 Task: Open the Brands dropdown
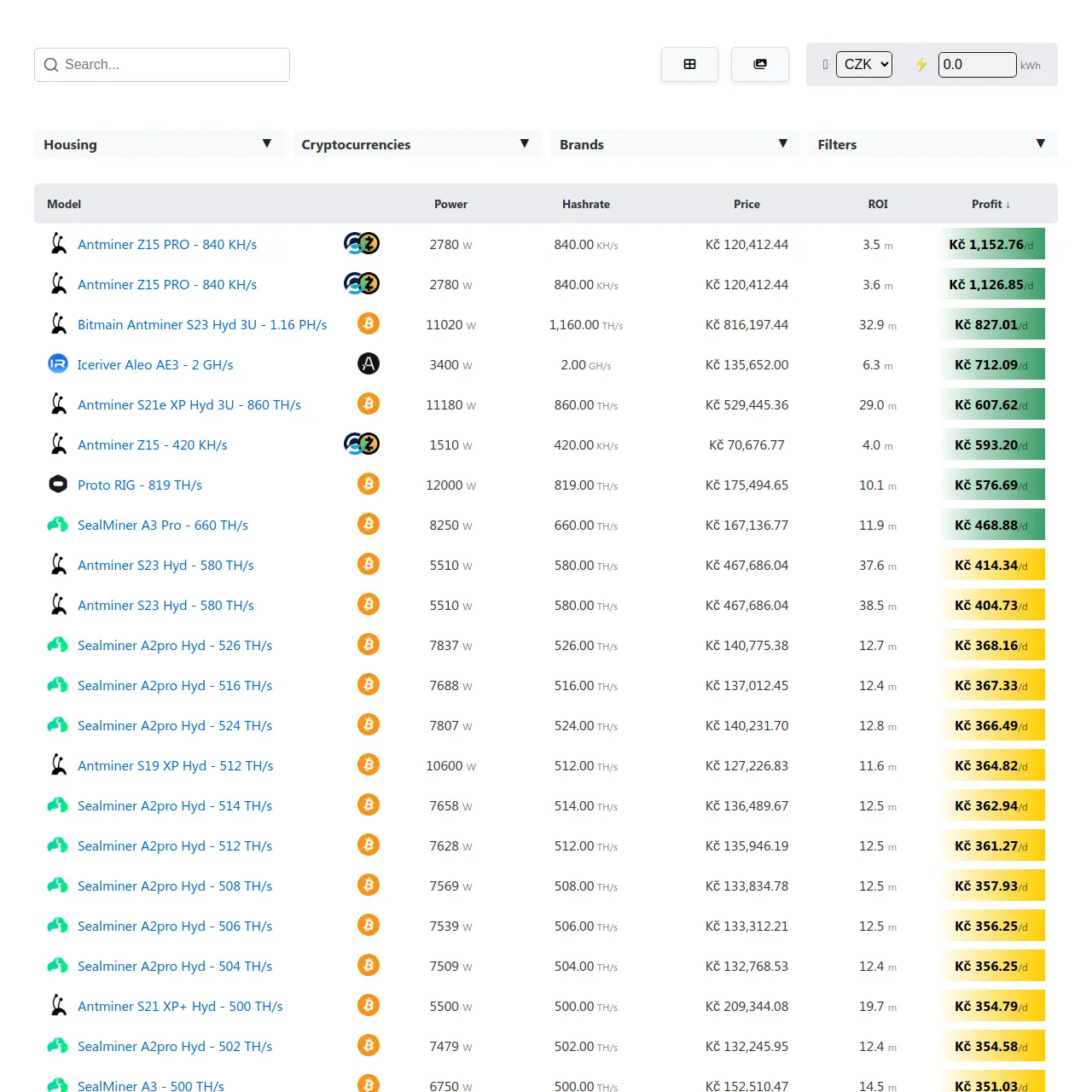[x=674, y=144]
